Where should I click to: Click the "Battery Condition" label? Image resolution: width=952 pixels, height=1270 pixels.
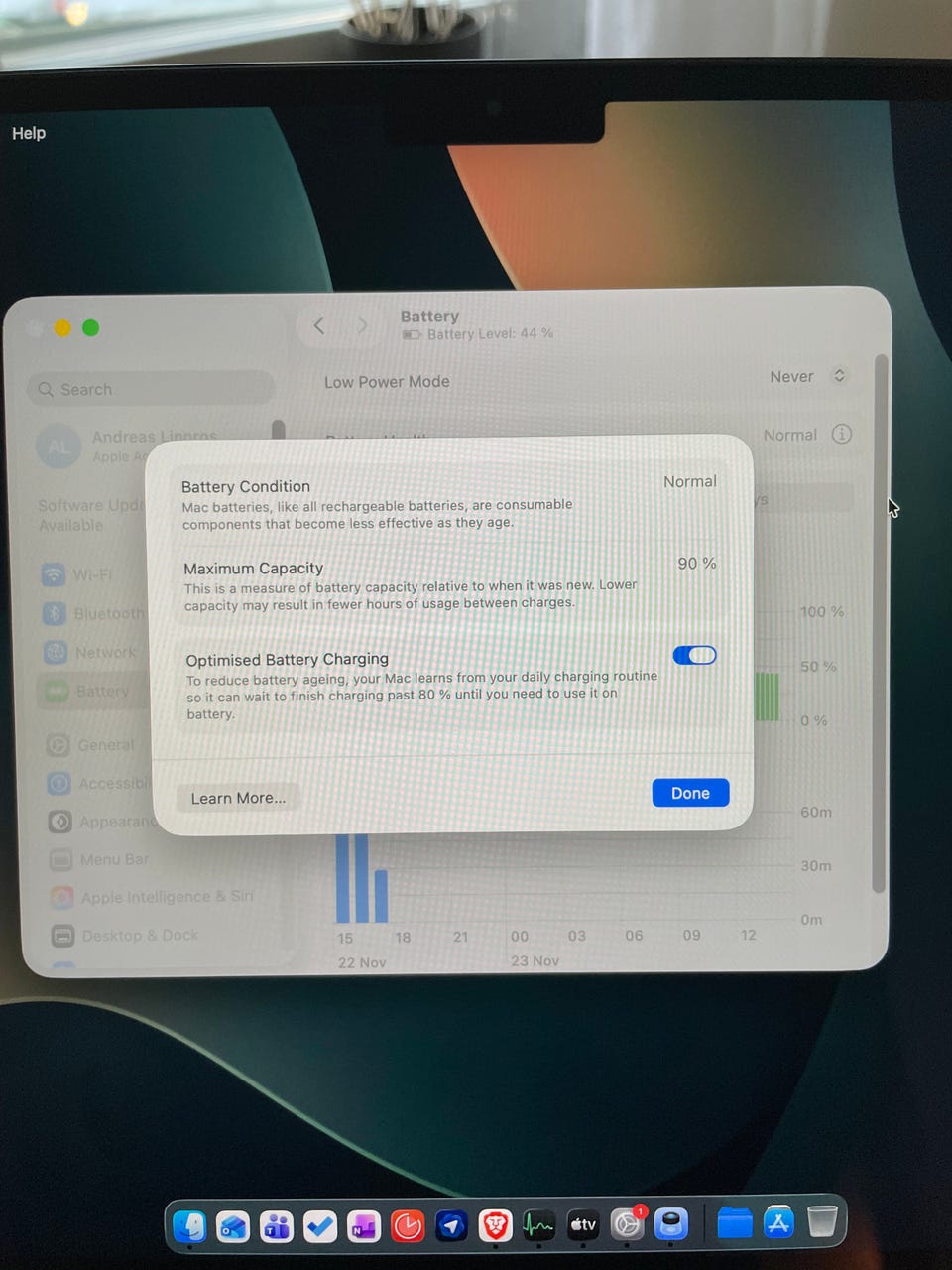246,486
